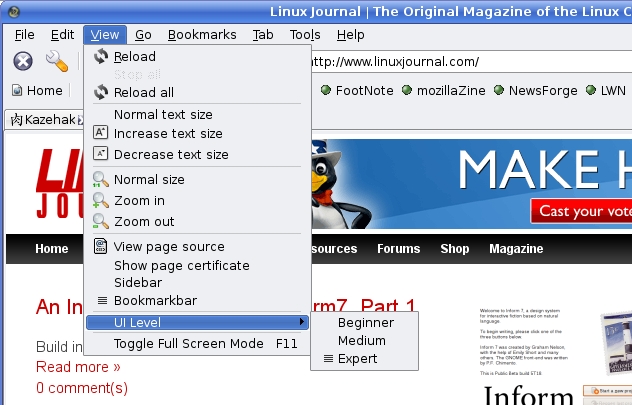This screenshot has height=405, width=632.
Task: Open the Tools menu
Action: pos(305,34)
